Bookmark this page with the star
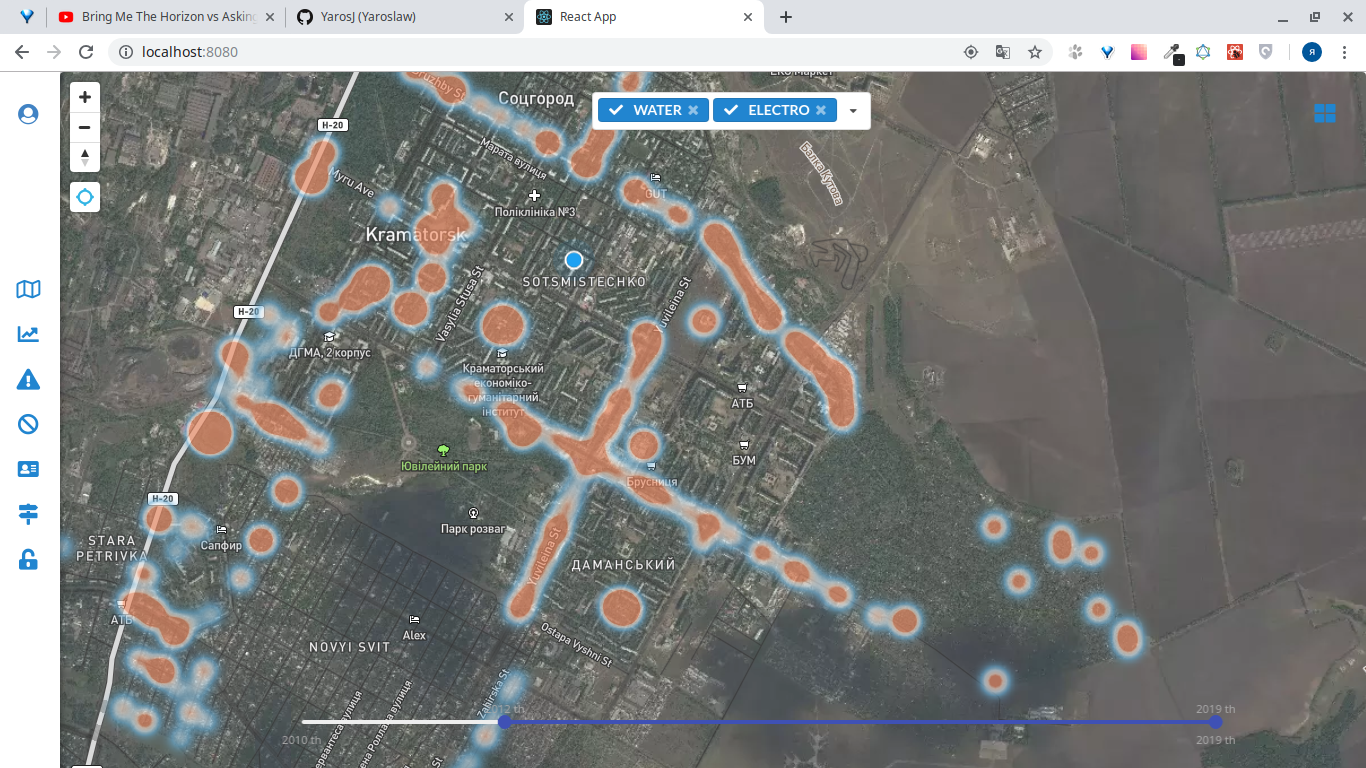The image size is (1366, 768). [x=1035, y=52]
